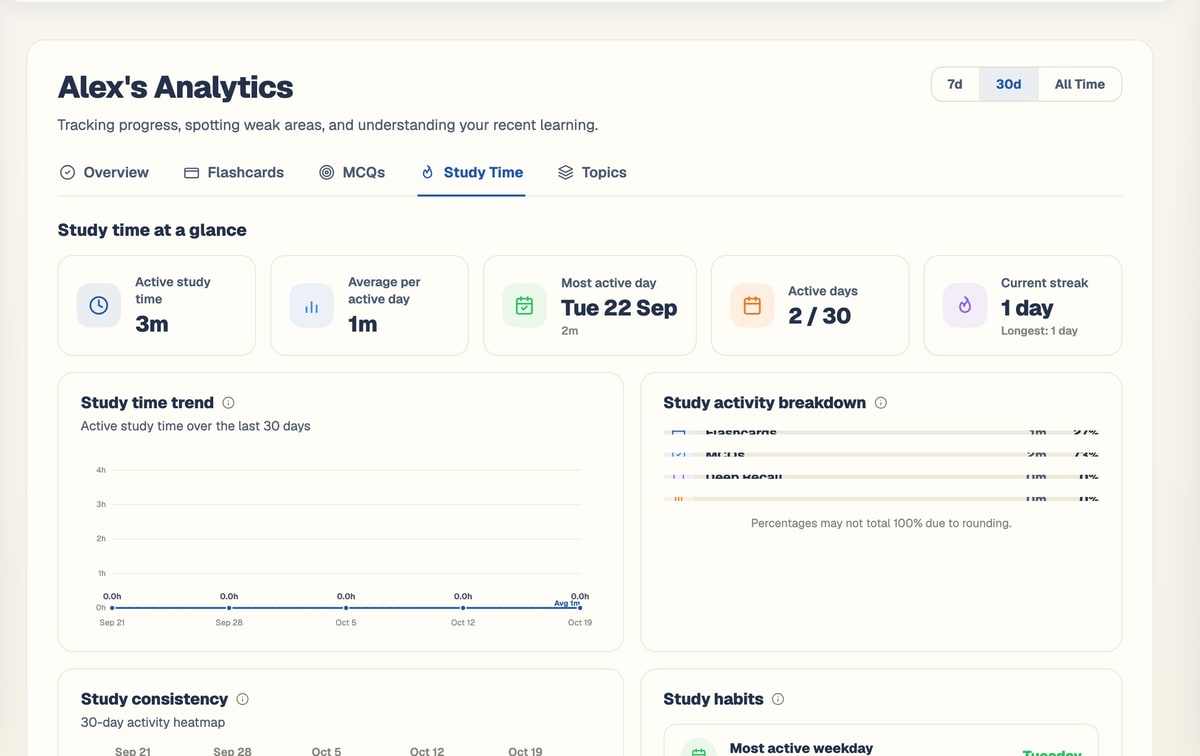This screenshot has height=756, width=1200.
Task: Show info for Study activity breakdown
Action: tap(881, 403)
